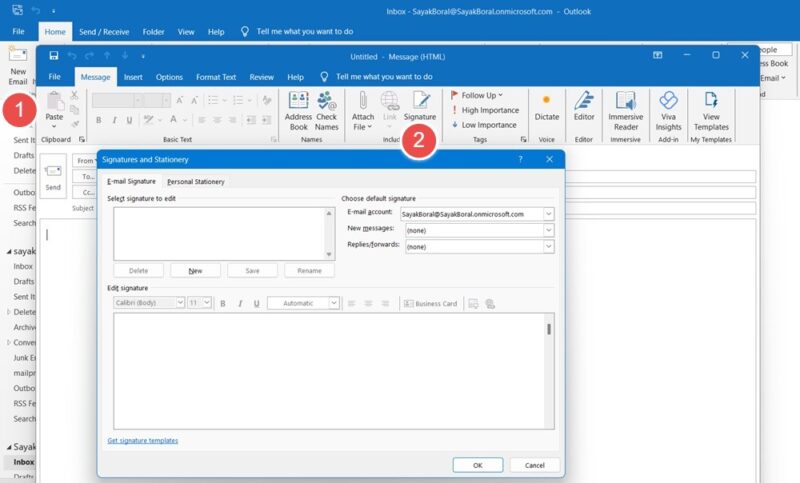800x483 pixels.
Task: Select the E-mail Signature tab
Action: coord(131,181)
